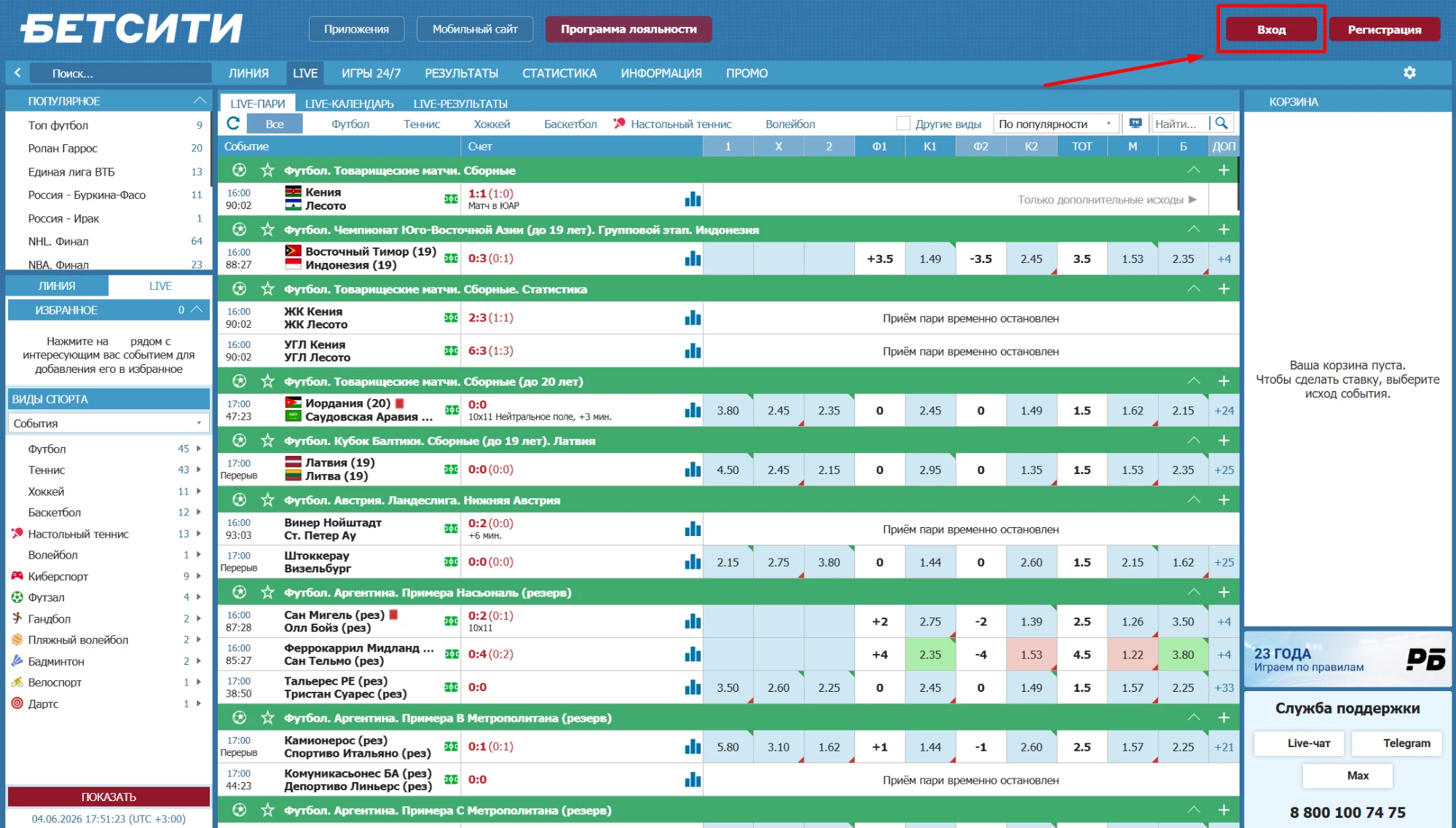
Task: Click the Бадминтон shuttlecock icon
Action: point(17,661)
